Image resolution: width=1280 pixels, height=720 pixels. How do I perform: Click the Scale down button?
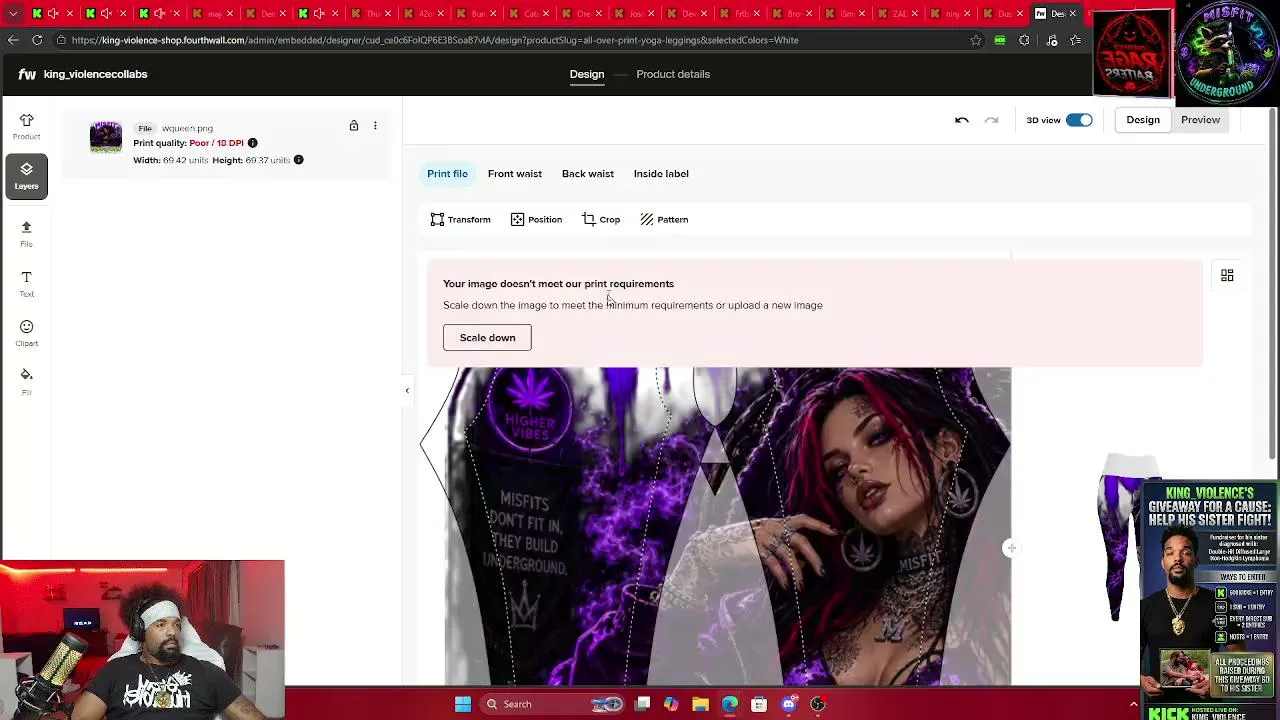[487, 338]
